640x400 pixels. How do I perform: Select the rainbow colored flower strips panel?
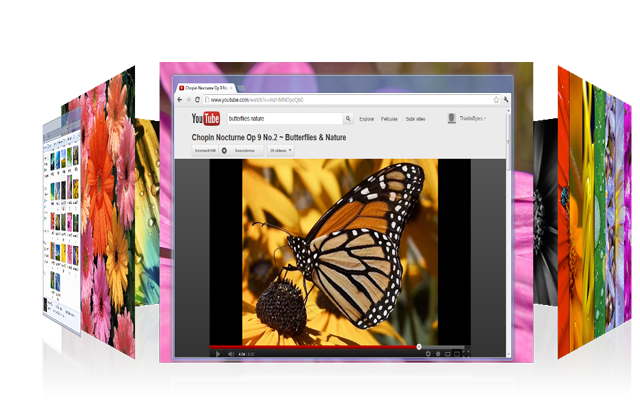pos(594,212)
